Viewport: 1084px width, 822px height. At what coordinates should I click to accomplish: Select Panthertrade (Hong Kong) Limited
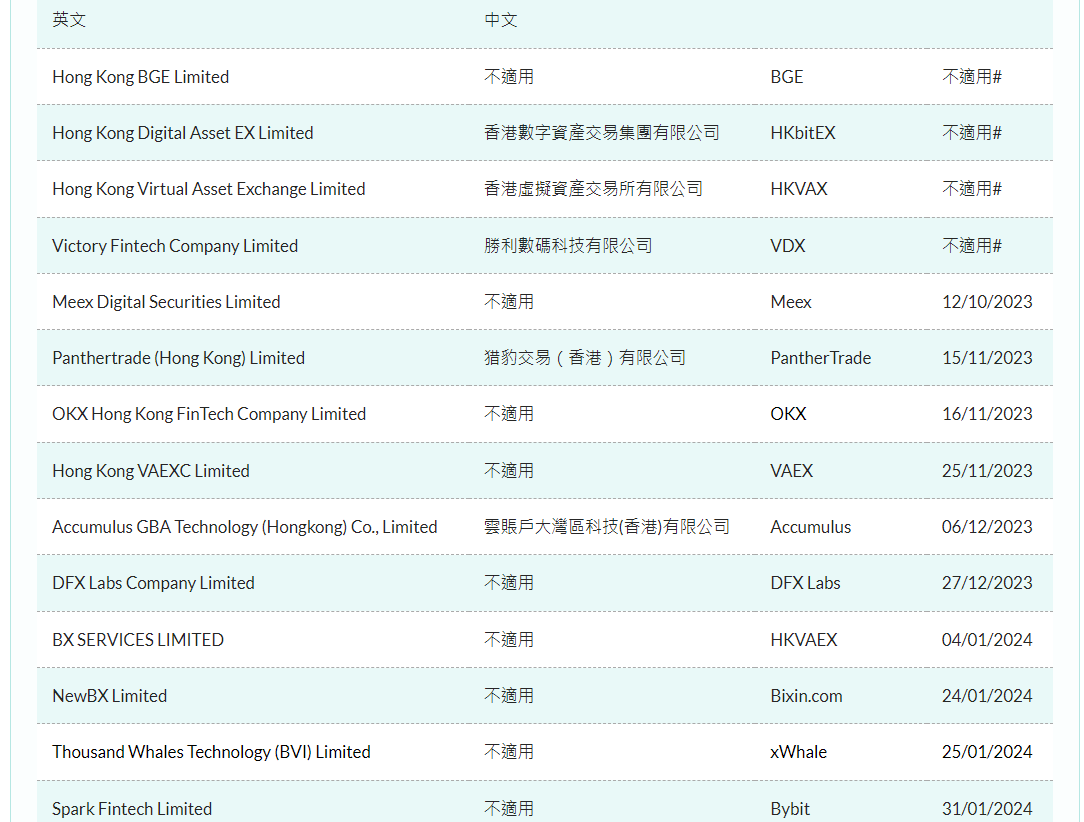[x=178, y=357]
